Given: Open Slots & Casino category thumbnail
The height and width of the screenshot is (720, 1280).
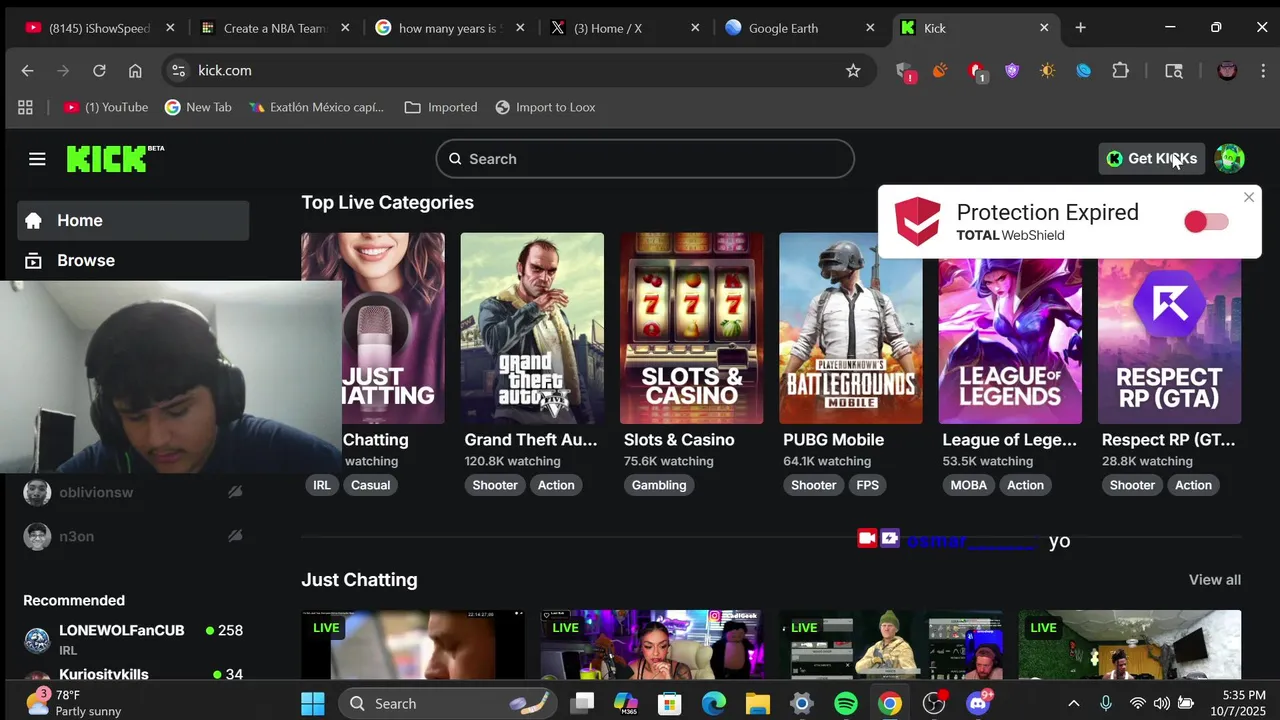Looking at the screenshot, I should (691, 328).
